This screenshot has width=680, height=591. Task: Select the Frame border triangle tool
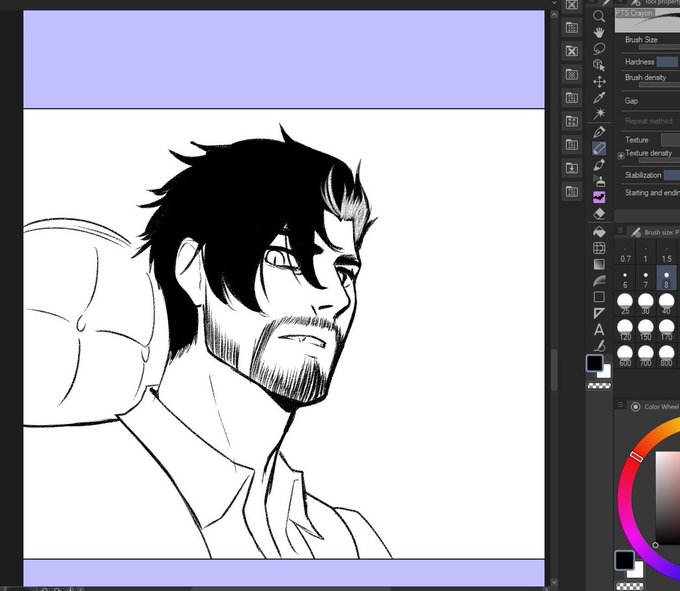tap(599, 313)
